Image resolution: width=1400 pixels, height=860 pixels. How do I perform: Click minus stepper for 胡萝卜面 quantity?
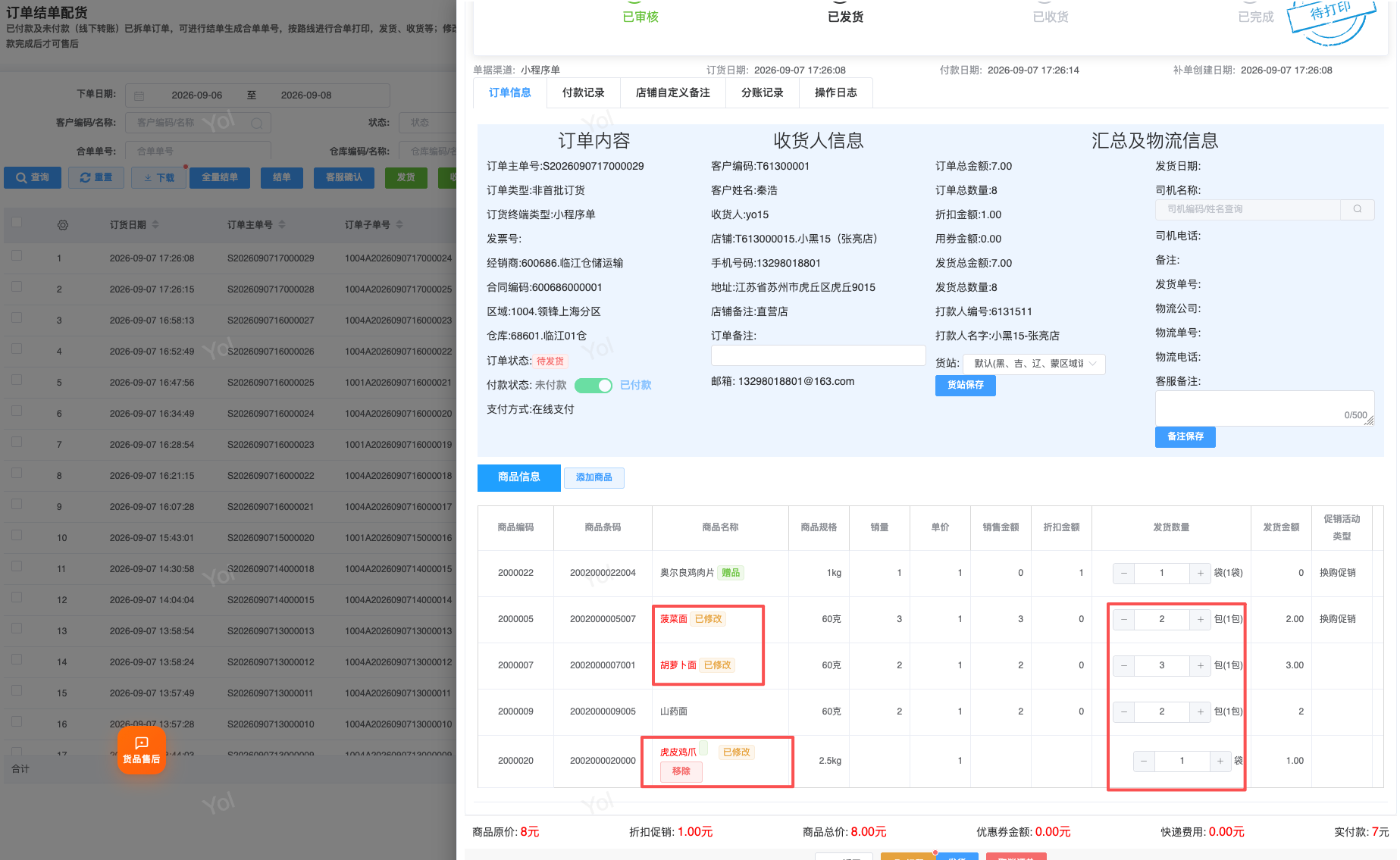click(x=1123, y=666)
